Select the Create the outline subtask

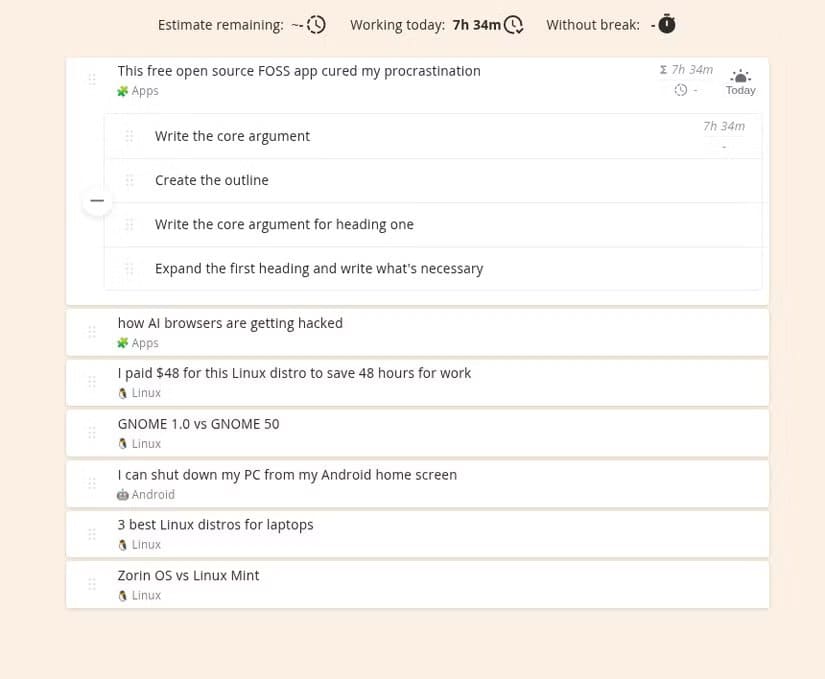click(212, 180)
